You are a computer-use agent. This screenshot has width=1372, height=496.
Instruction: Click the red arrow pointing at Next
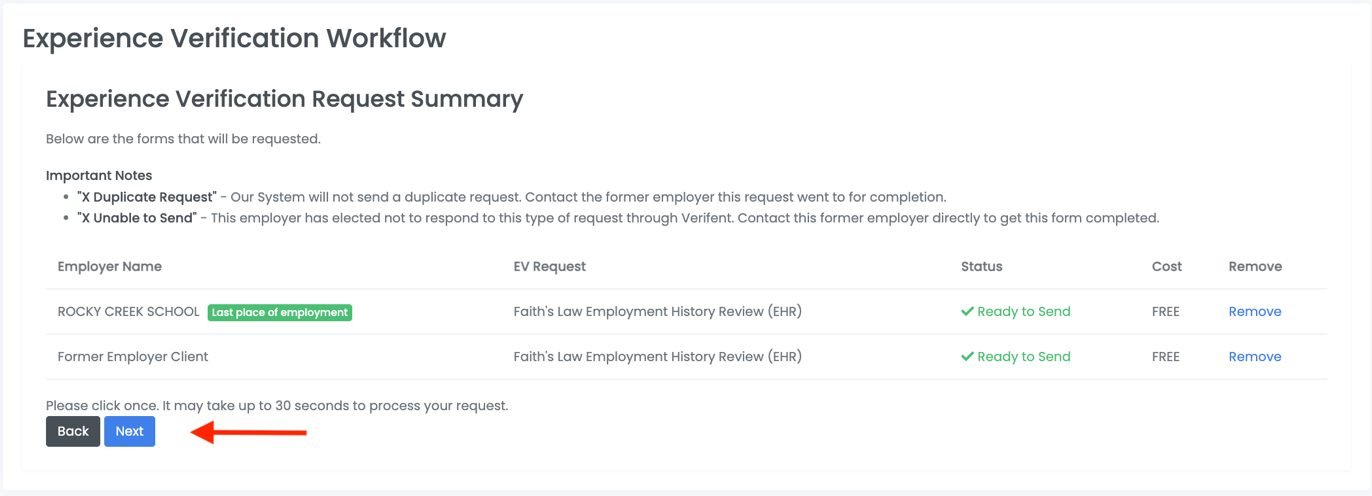pyautogui.click(x=248, y=433)
